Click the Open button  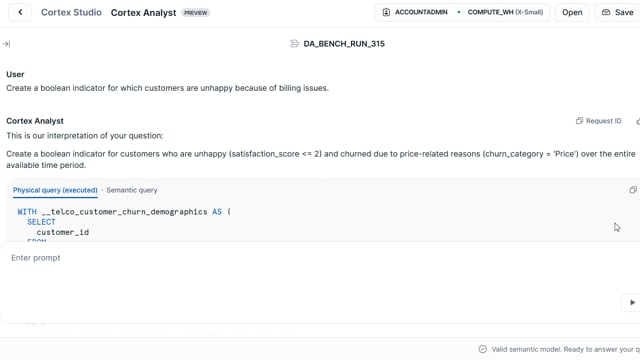point(572,12)
